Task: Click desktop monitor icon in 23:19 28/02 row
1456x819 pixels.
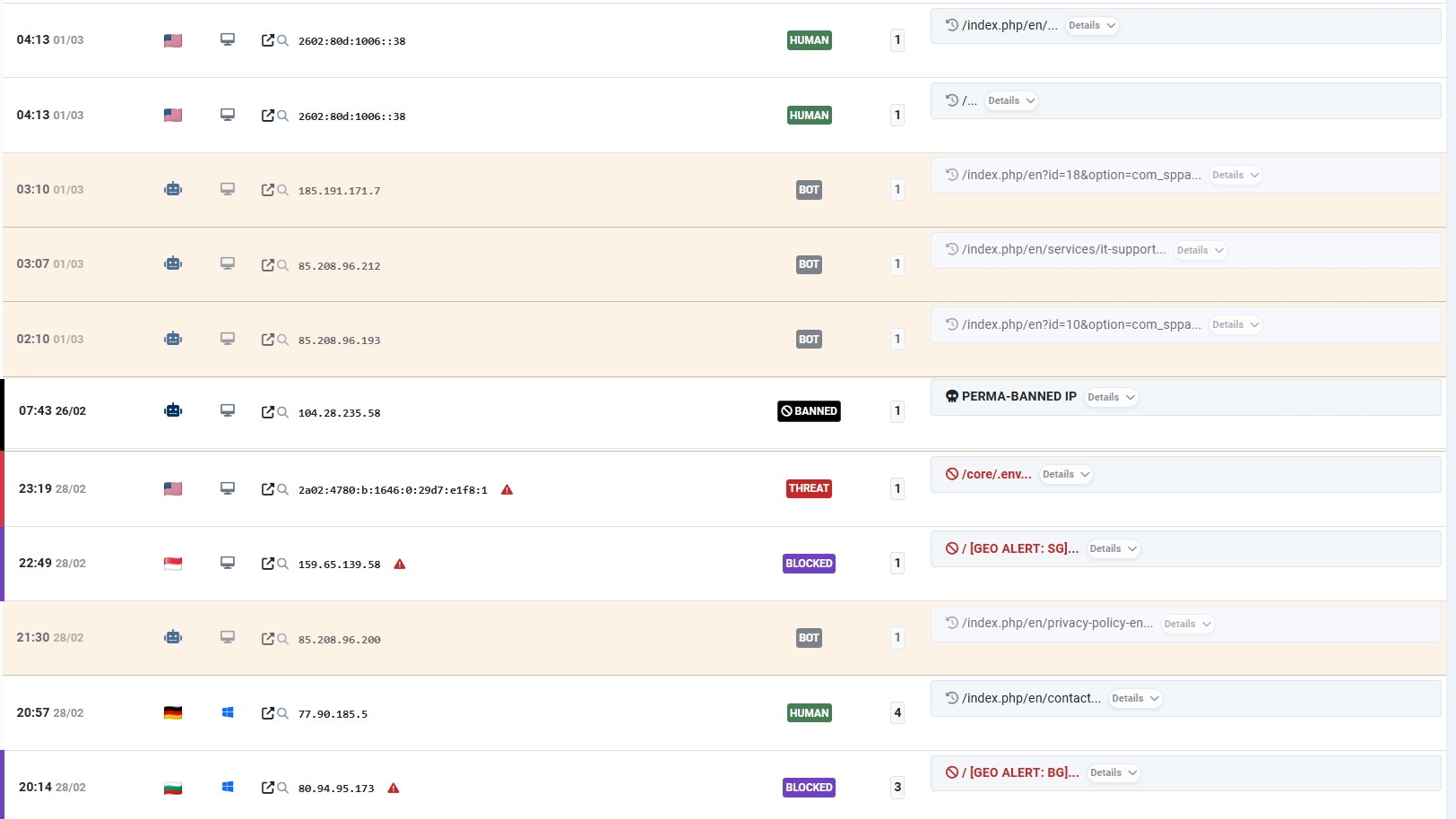Action: pyautogui.click(x=228, y=488)
